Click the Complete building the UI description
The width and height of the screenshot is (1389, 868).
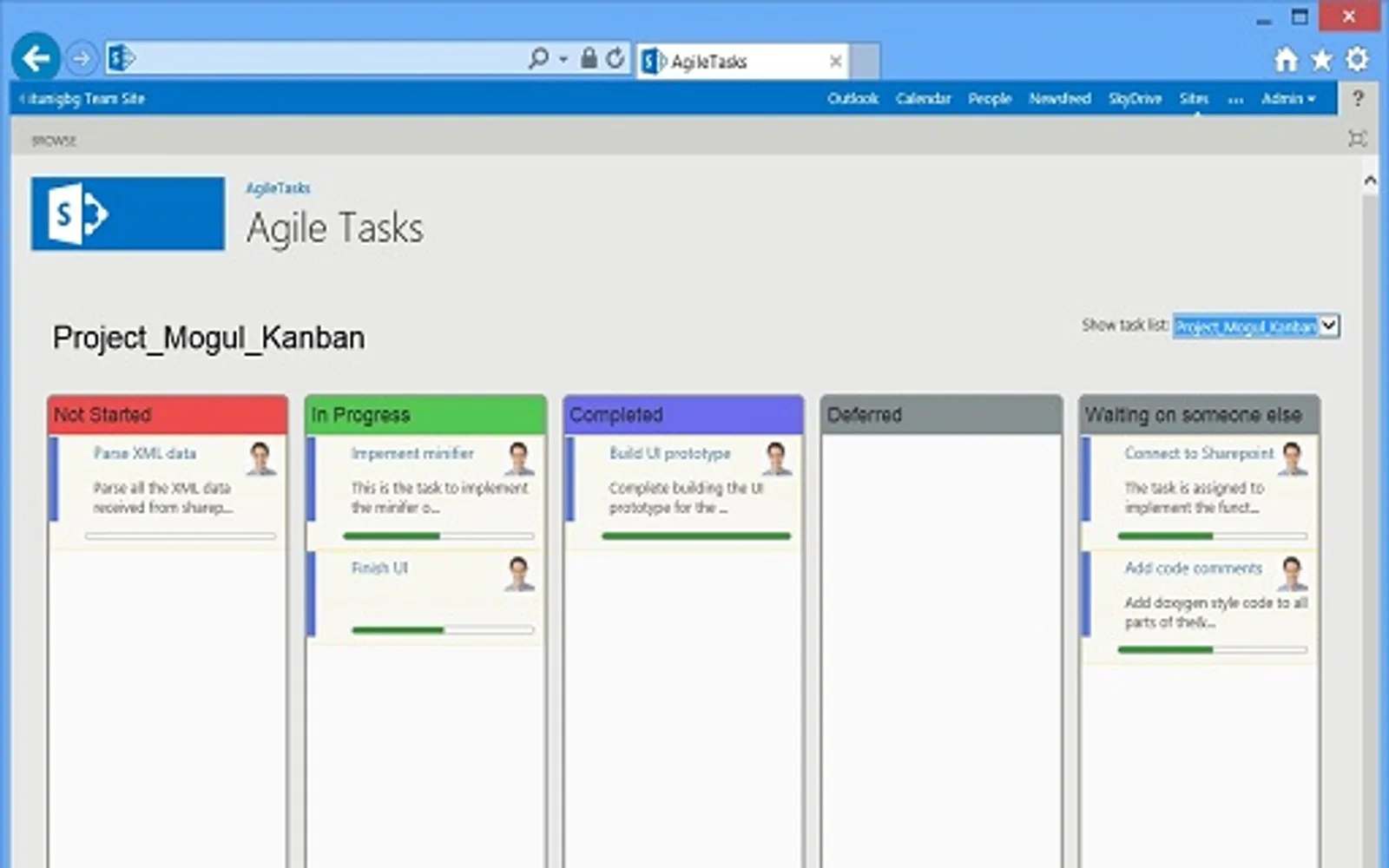coord(686,497)
